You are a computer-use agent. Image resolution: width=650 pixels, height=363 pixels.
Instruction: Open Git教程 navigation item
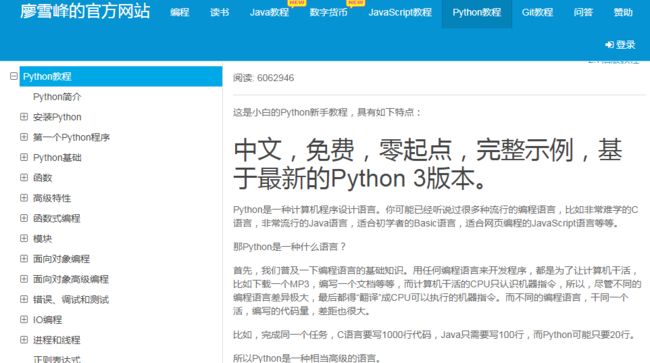pos(537,12)
